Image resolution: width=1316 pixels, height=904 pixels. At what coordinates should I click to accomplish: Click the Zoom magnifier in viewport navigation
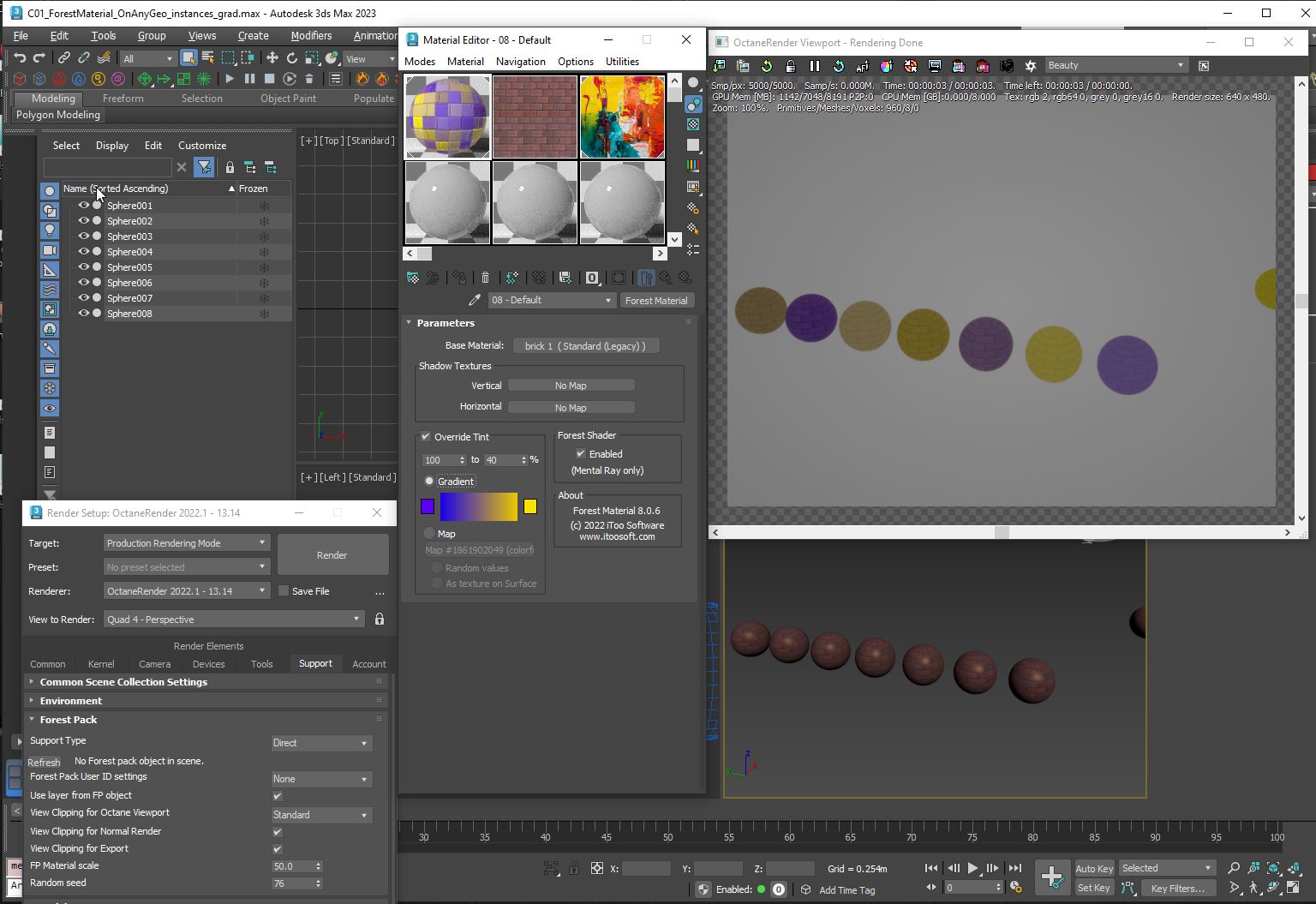click(1234, 868)
